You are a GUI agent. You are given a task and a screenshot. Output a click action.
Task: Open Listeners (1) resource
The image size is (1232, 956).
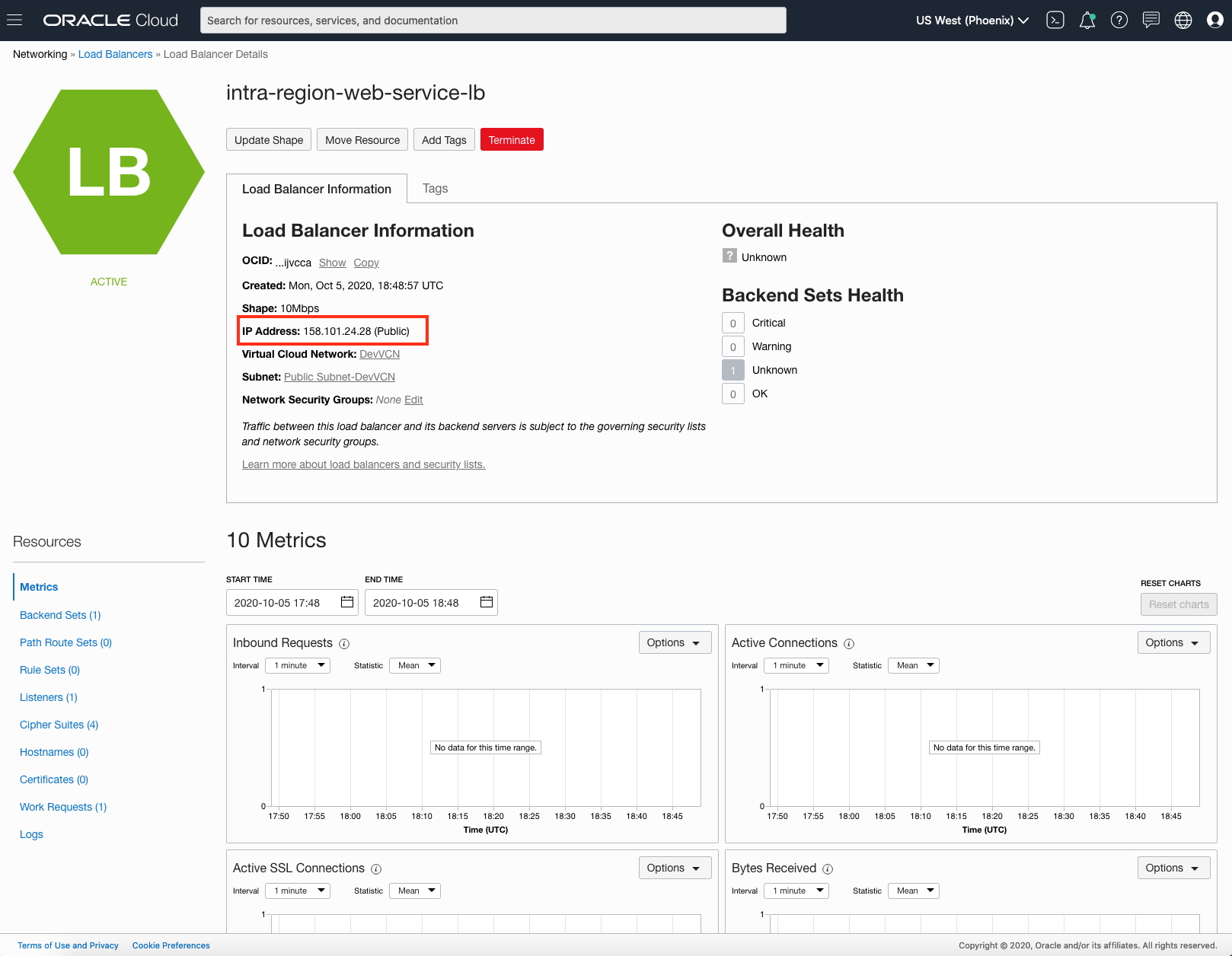pyautogui.click(x=49, y=697)
